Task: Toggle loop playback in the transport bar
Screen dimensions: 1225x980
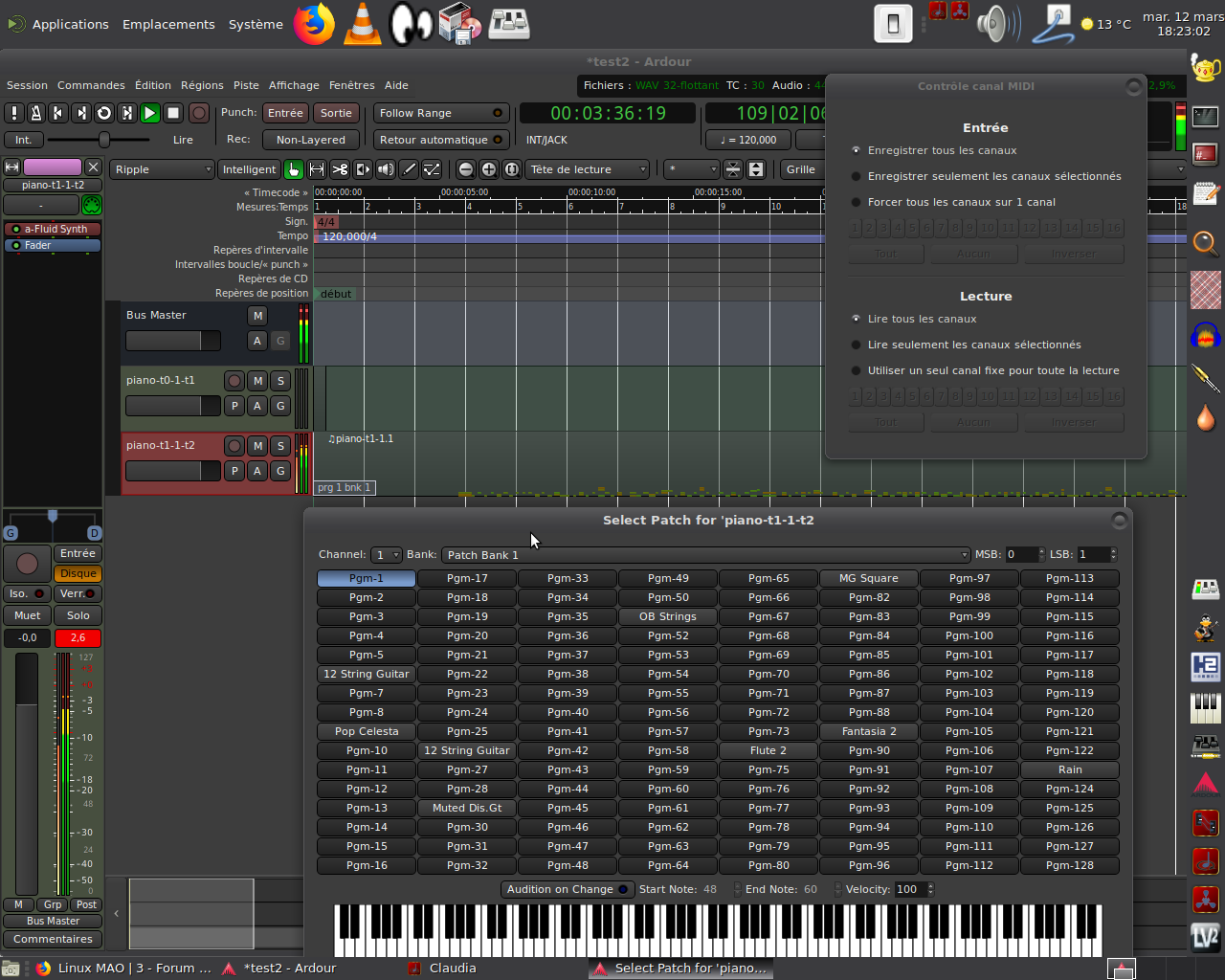Action: point(104,113)
